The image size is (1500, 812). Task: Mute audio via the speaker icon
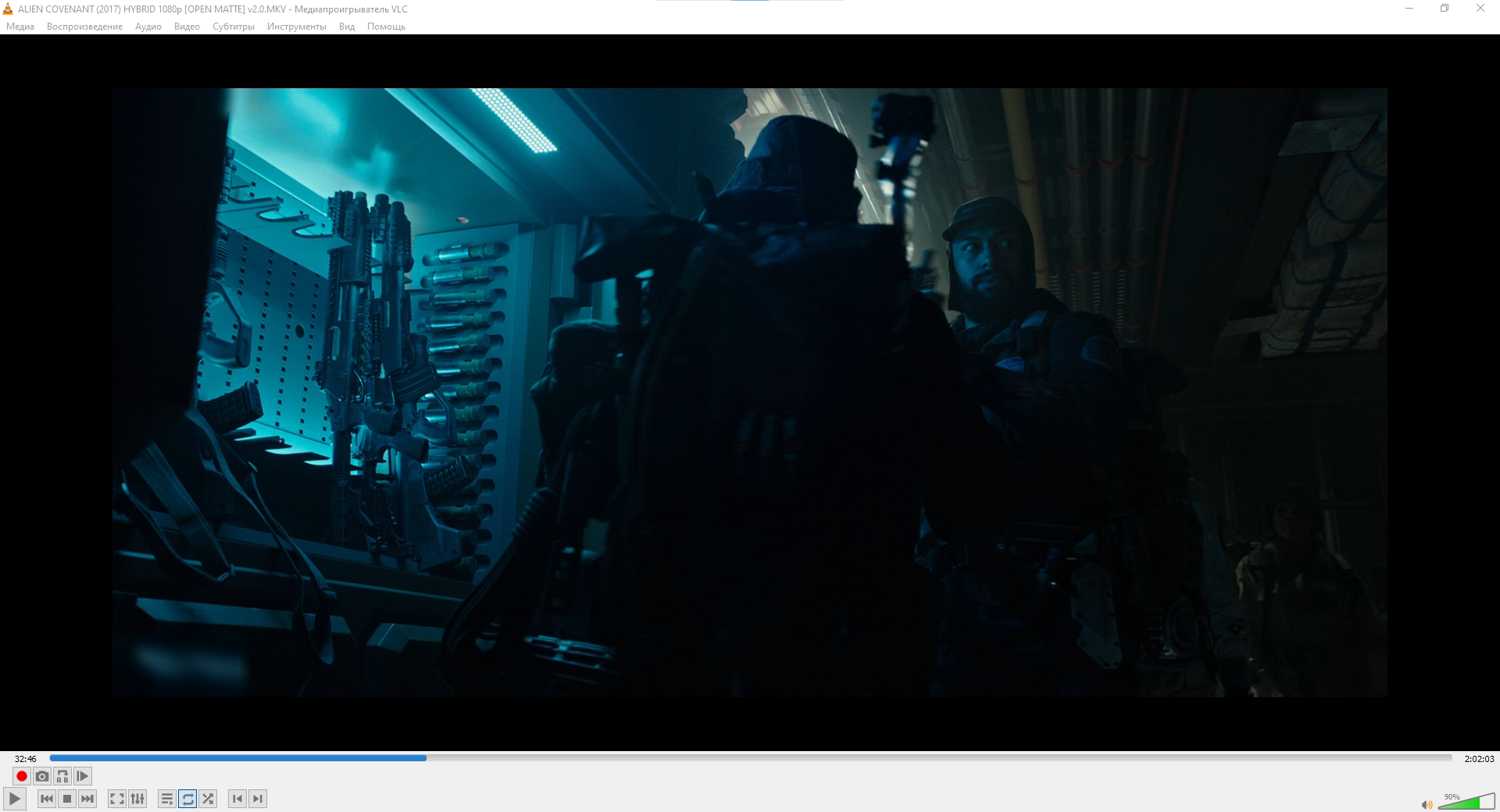point(1427,804)
